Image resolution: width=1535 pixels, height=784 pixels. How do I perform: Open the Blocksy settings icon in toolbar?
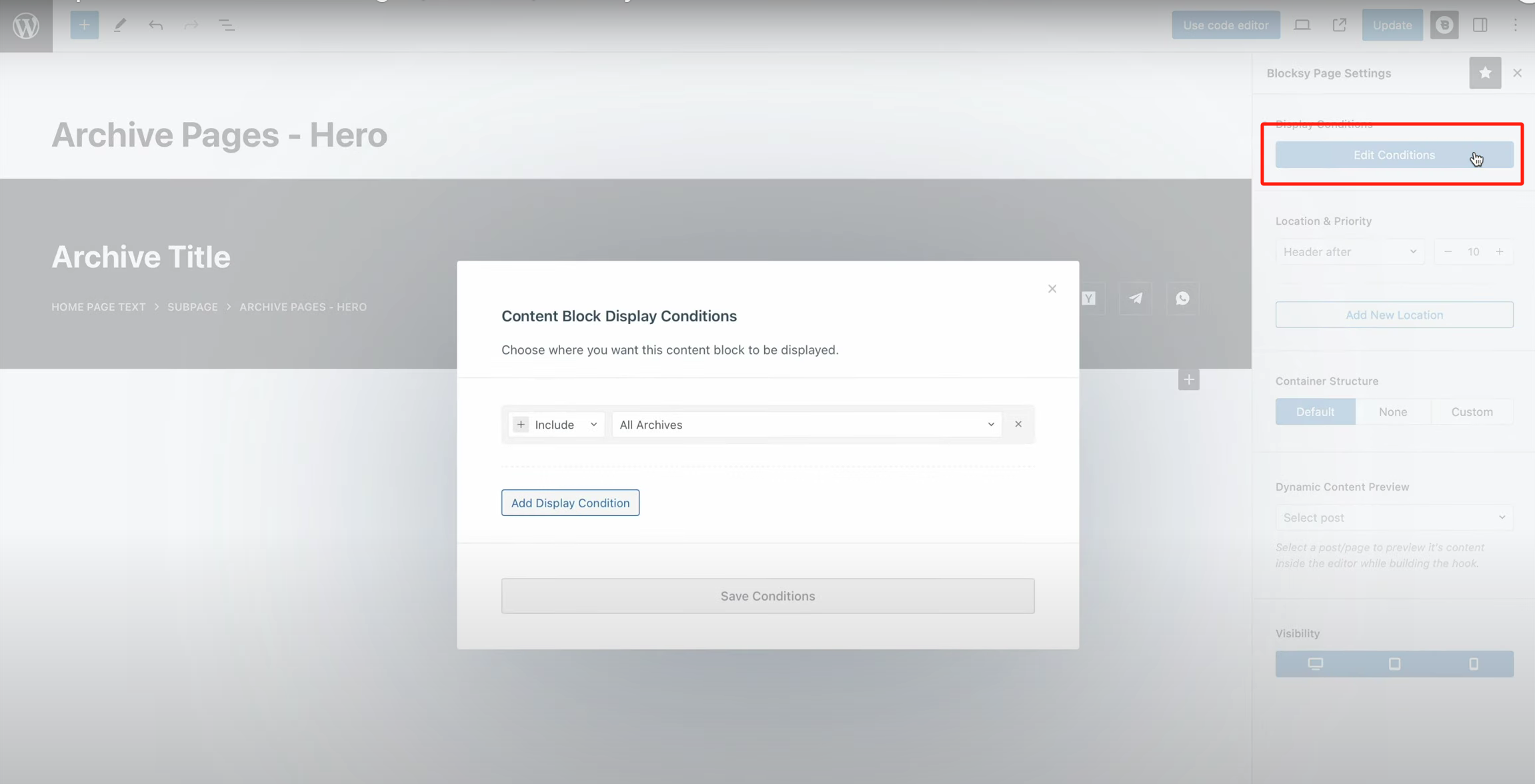point(1444,25)
